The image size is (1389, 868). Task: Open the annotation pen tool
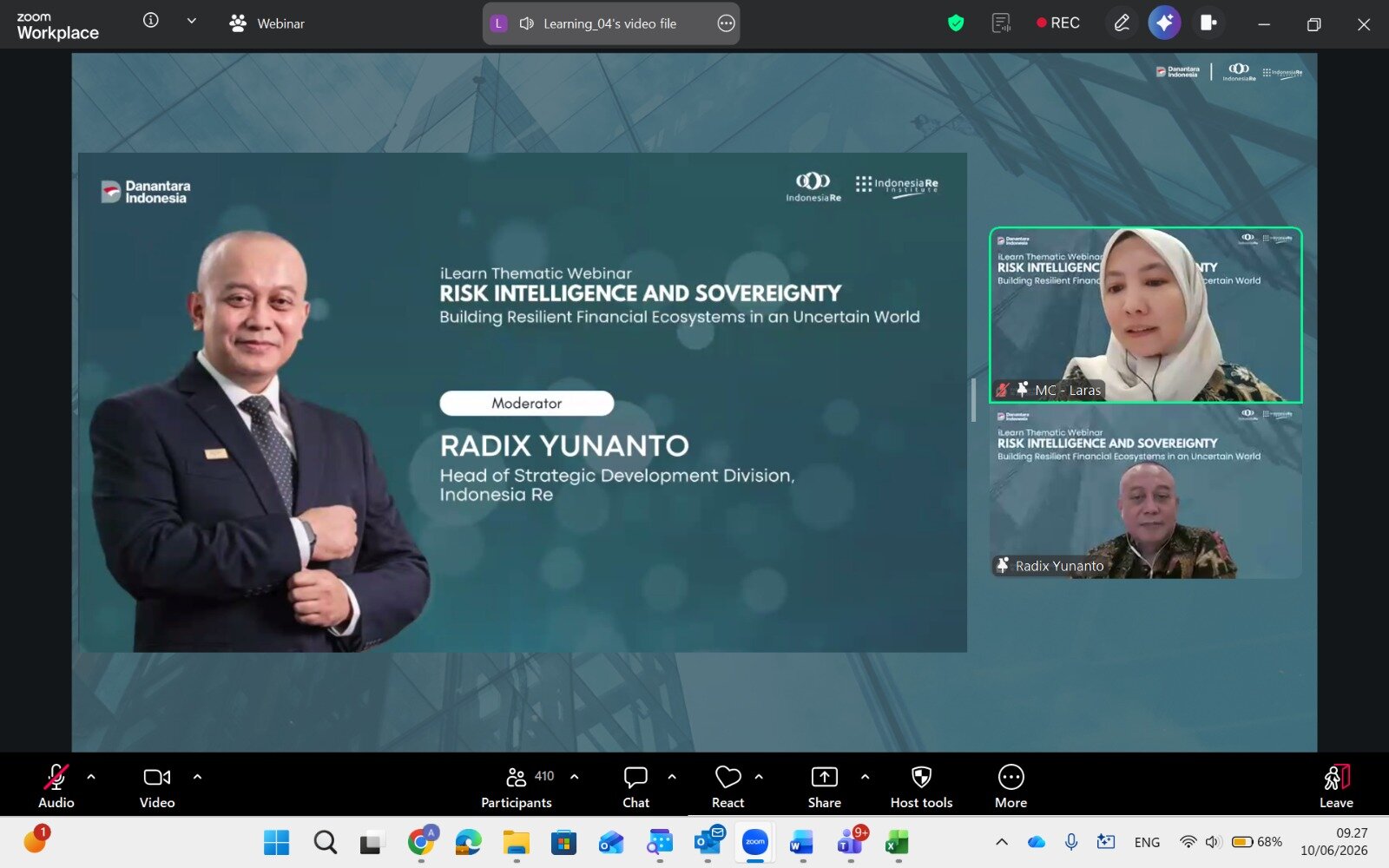[1122, 23]
